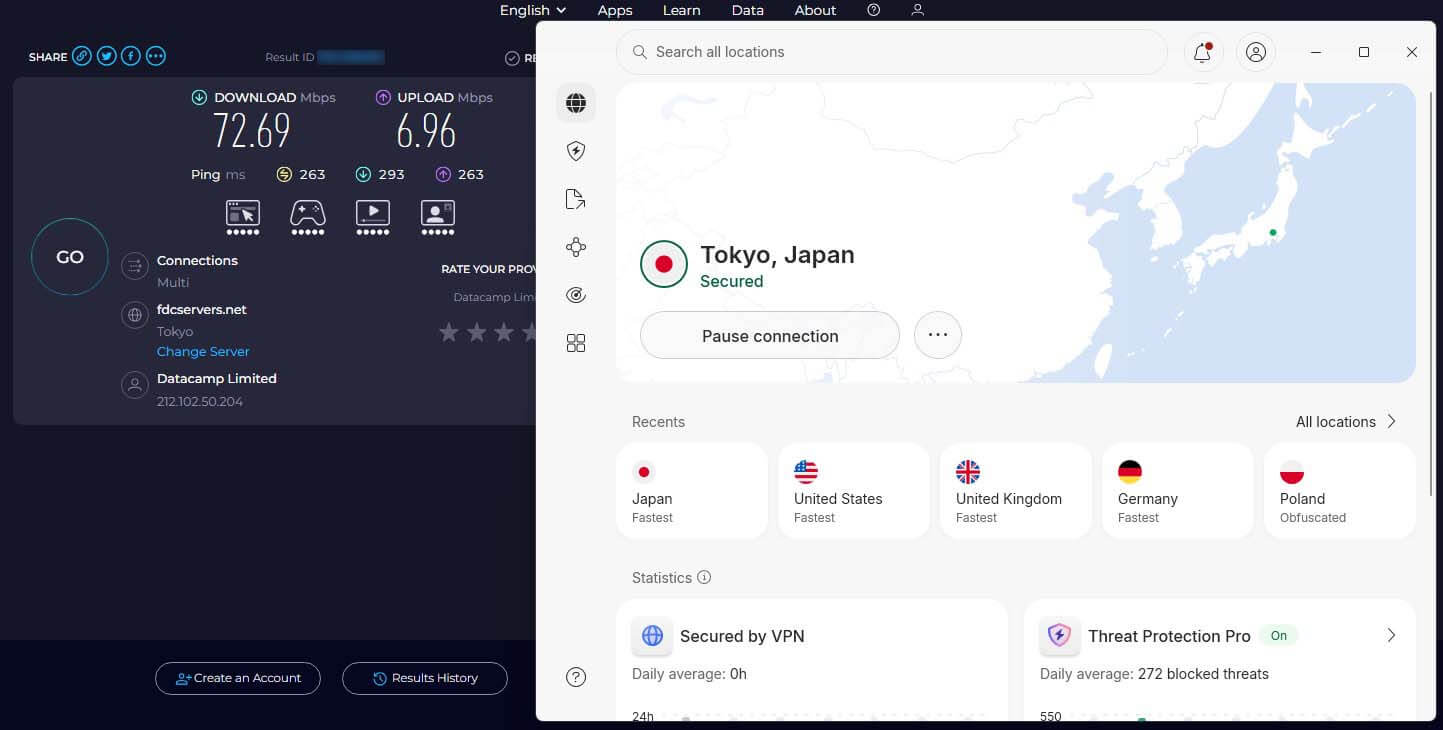Viewport: 1443px width, 730px height.
Task: Open the Learn menu in Speedtest header
Action: pos(681,10)
